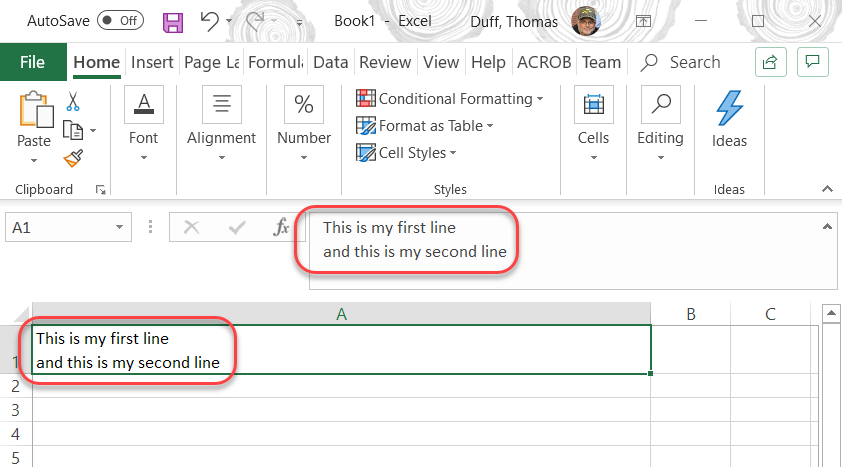Expand the Conditional Formatting dropdown
Viewport: 842px width, 467px height.
point(450,99)
